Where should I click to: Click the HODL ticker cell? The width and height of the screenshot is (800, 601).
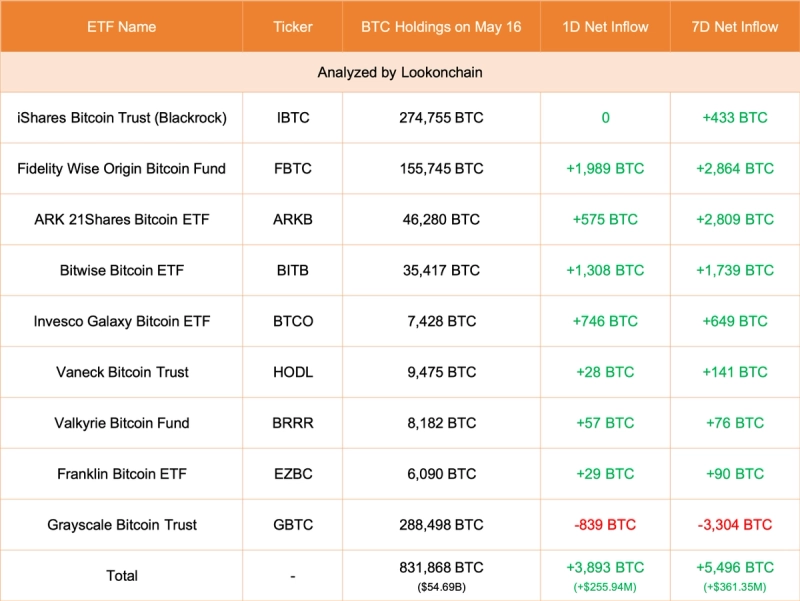pyautogui.click(x=293, y=373)
